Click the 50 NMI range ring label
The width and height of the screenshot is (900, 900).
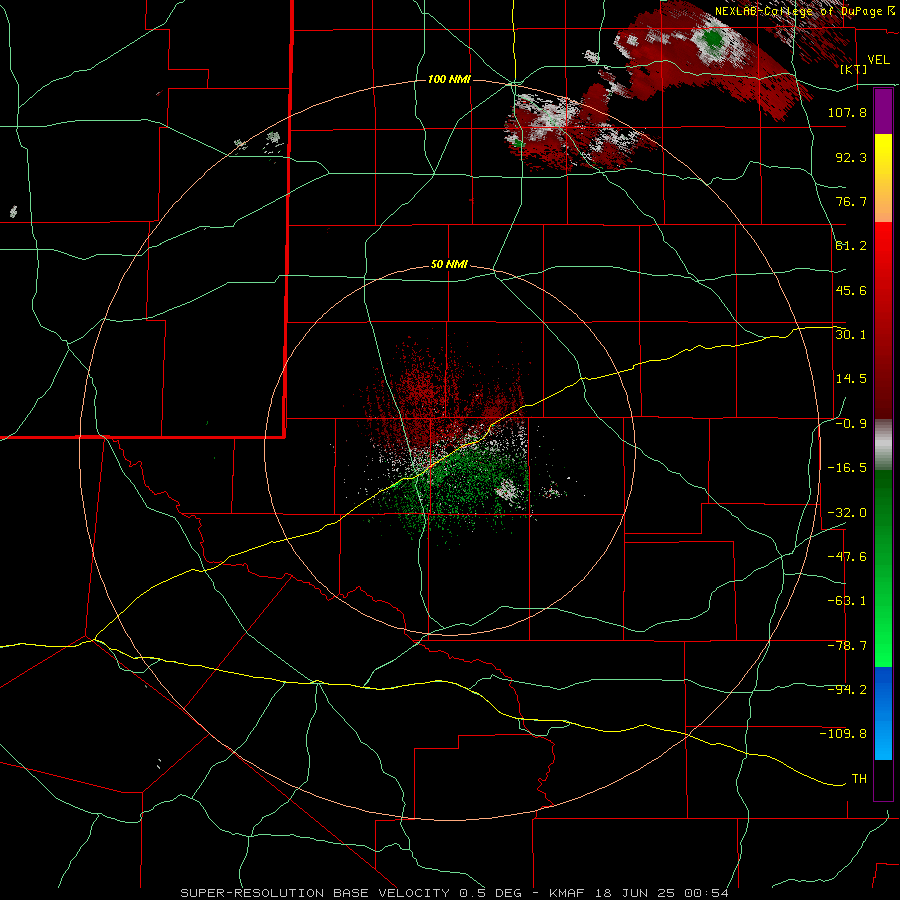click(449, 265)
